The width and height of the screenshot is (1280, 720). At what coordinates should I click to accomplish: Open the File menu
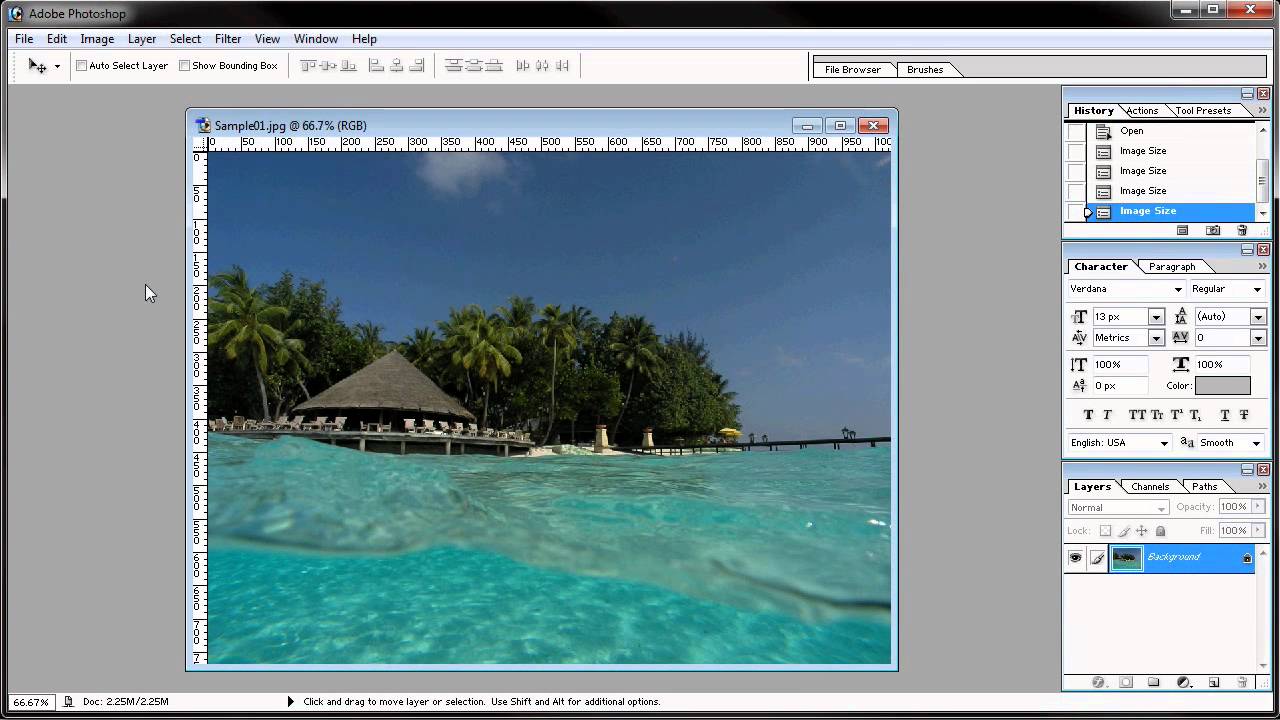coord(24,39)
